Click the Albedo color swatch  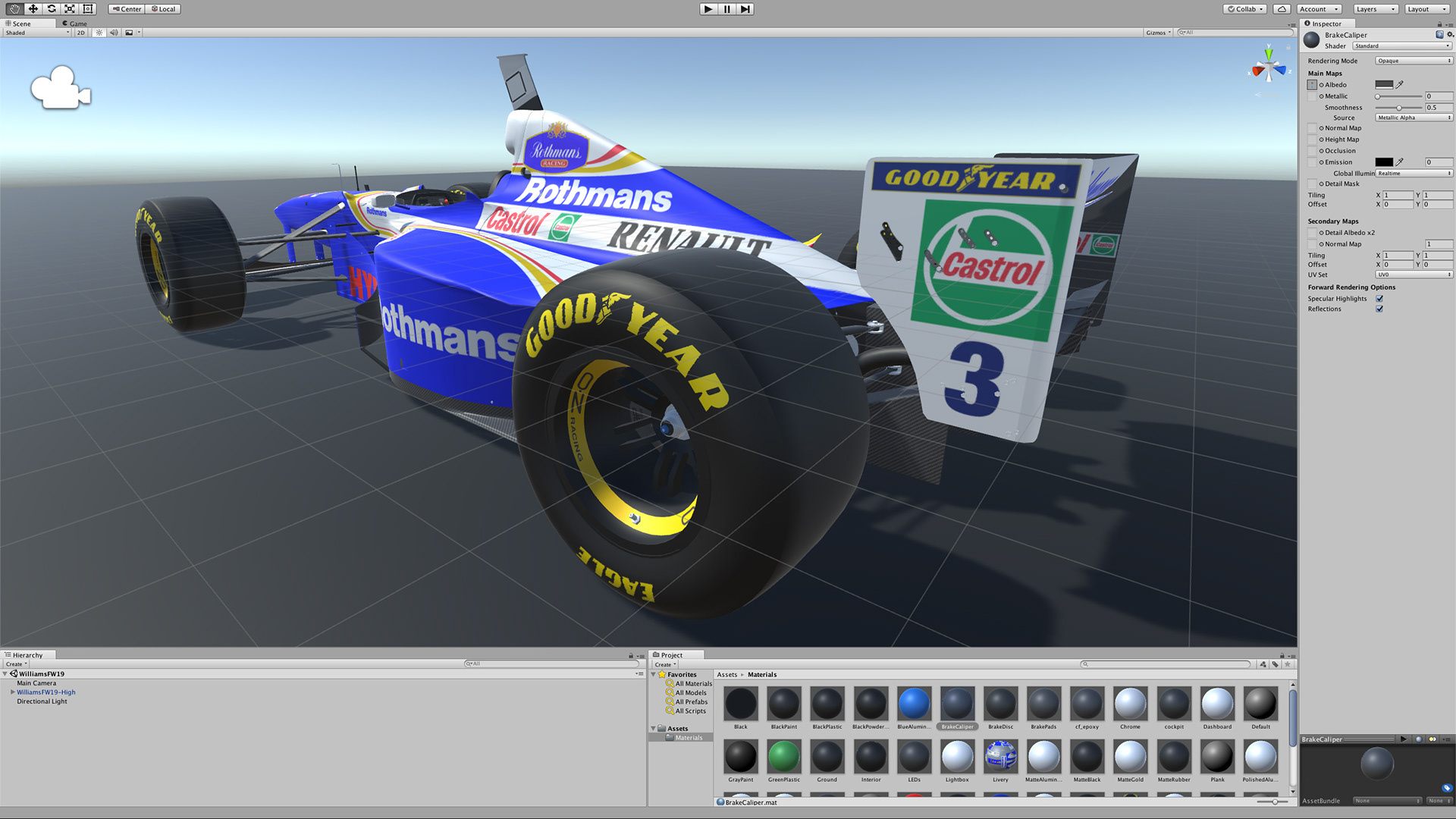pyautogui.click(x=1384, y=85)
